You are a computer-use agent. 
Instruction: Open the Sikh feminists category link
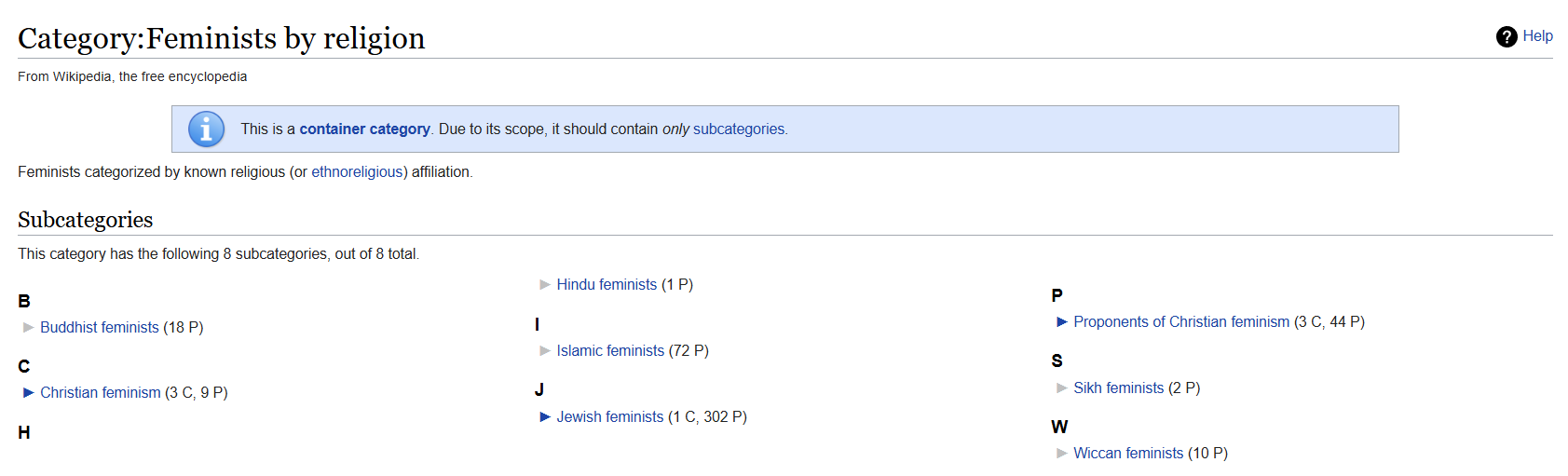tap(1119, 388)
